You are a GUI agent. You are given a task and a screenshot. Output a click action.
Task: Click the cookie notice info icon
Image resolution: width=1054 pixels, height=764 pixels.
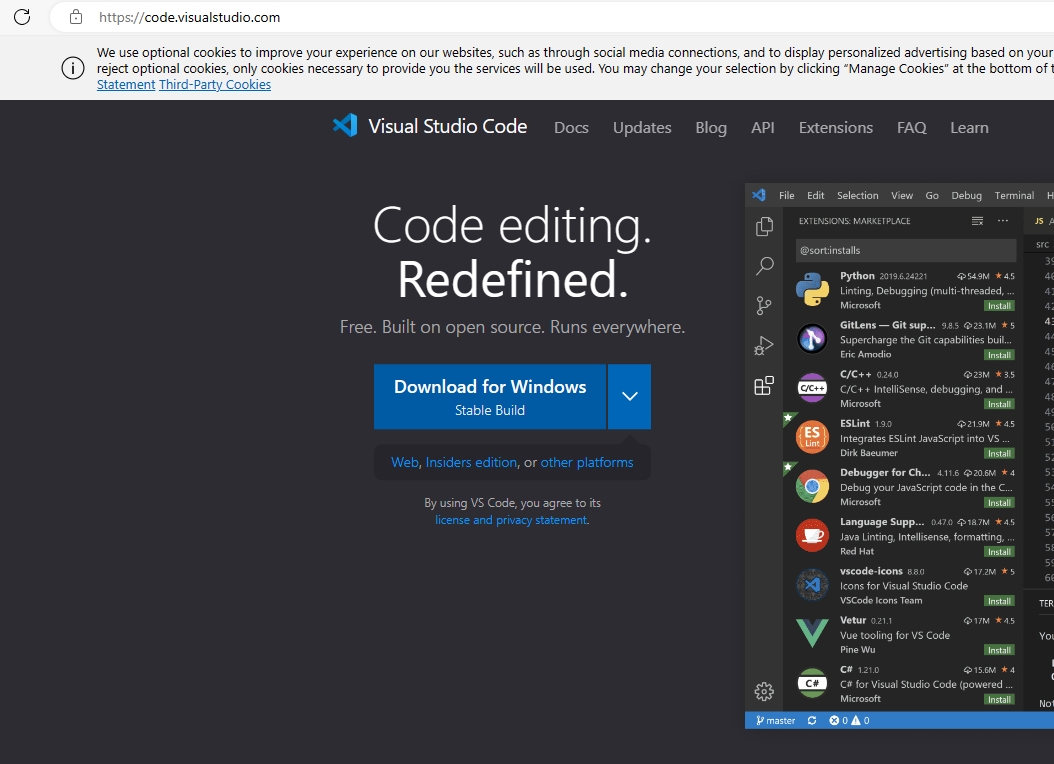tap(73, 68)
